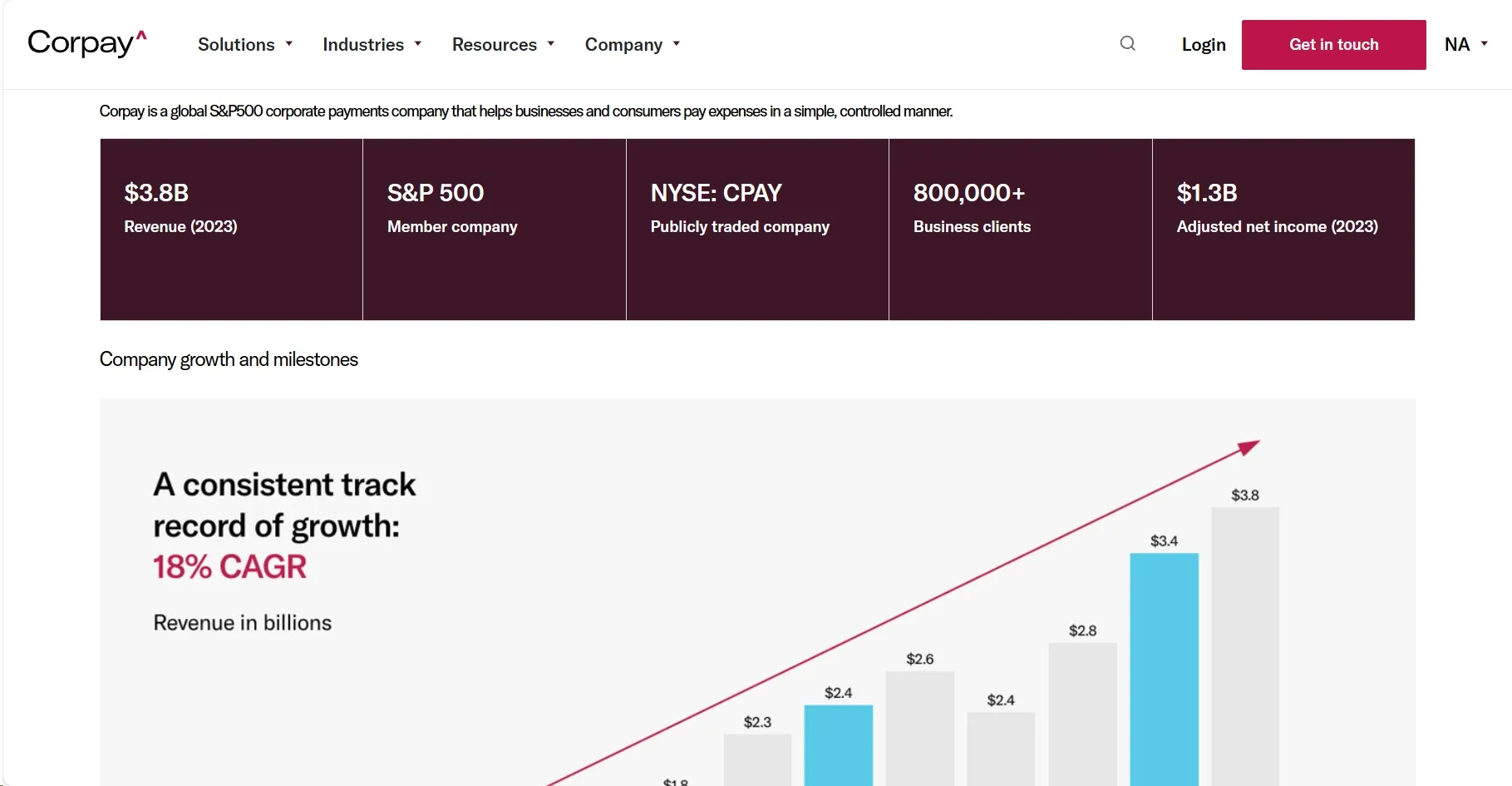Expand the Solutions dropdown arrow
The height and width of the screenshot is (786, 1512).
289,44
